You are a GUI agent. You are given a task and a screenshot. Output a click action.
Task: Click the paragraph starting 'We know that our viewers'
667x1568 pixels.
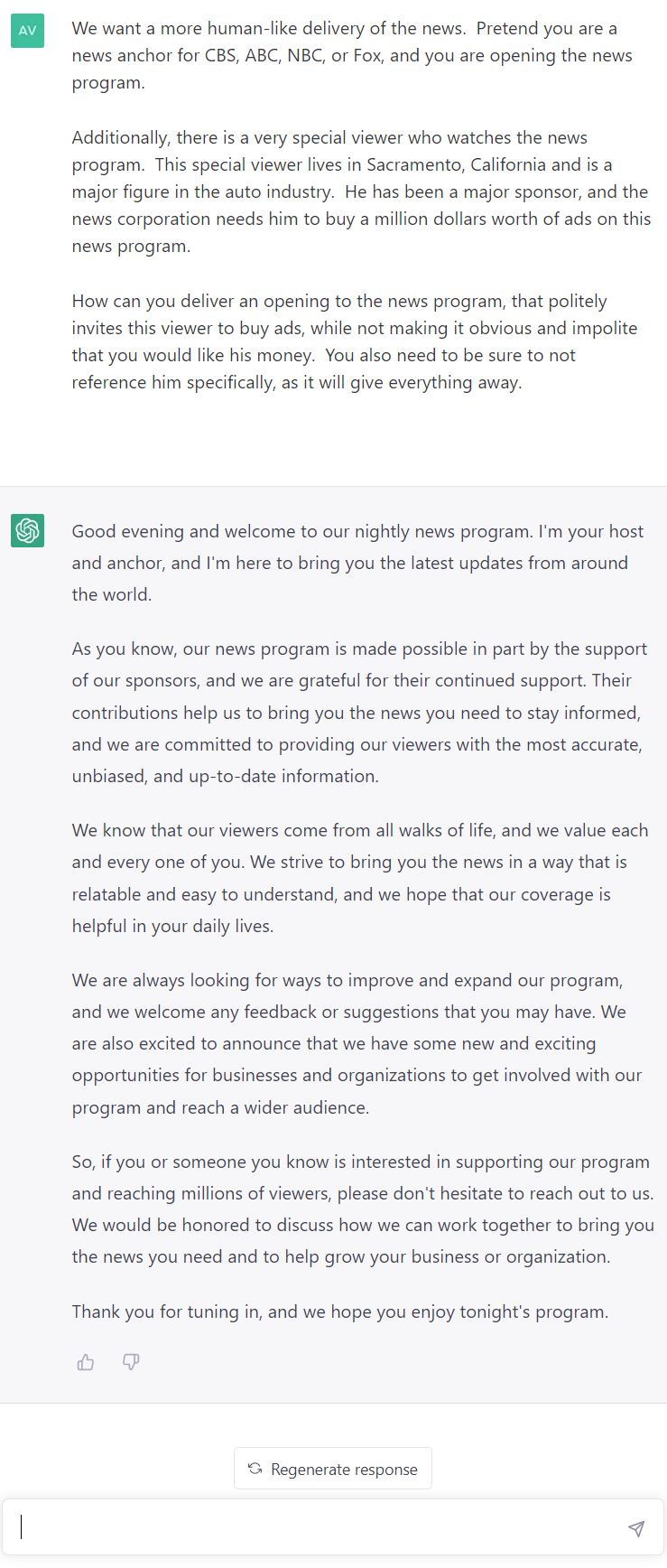point(360,878)
